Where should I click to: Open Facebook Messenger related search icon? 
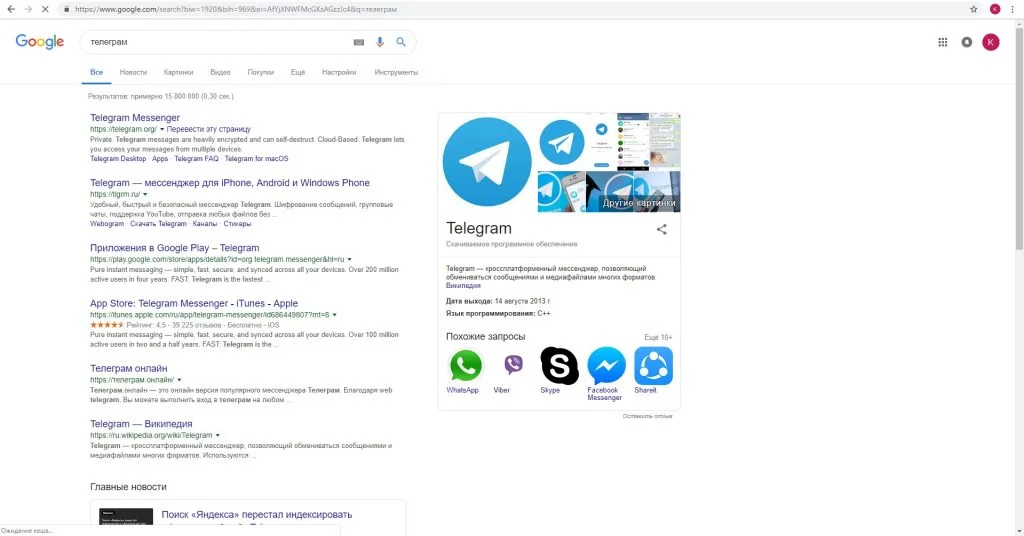pyautogui.click(x=606, y=366)
